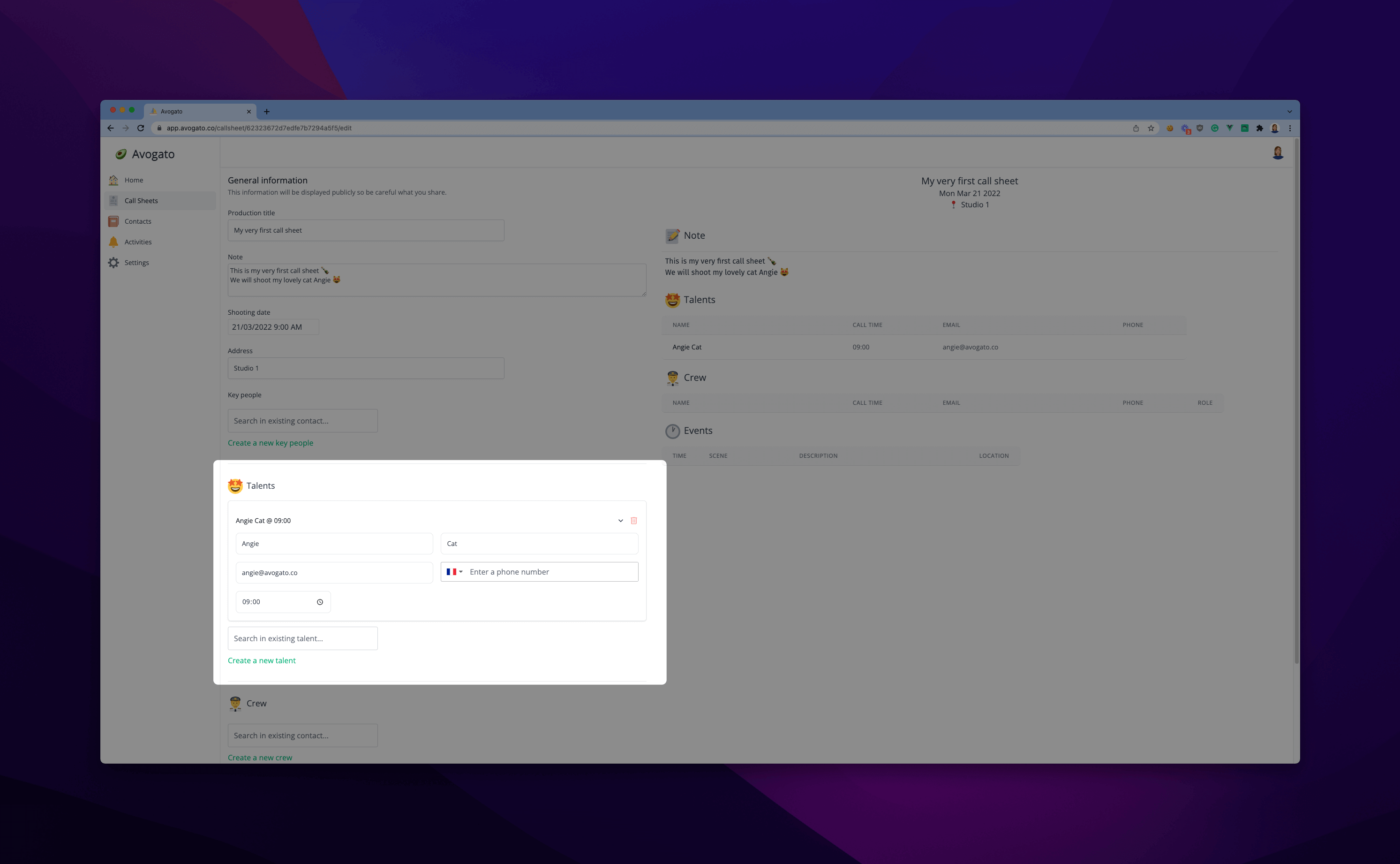Edit the Address field 'Studio 1'
Screen dimensions: 1400x864
[366, 368]
